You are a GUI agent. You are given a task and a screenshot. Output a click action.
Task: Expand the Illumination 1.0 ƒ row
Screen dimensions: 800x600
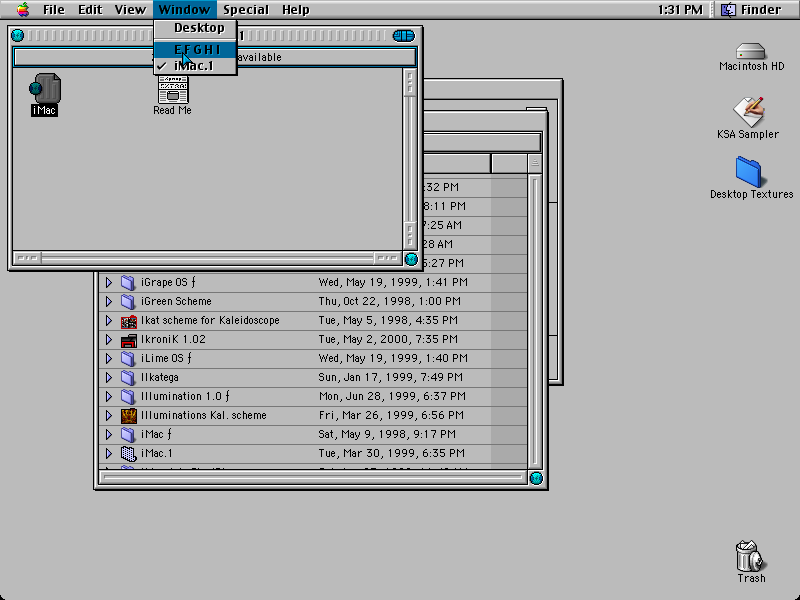tap(108, 396)
